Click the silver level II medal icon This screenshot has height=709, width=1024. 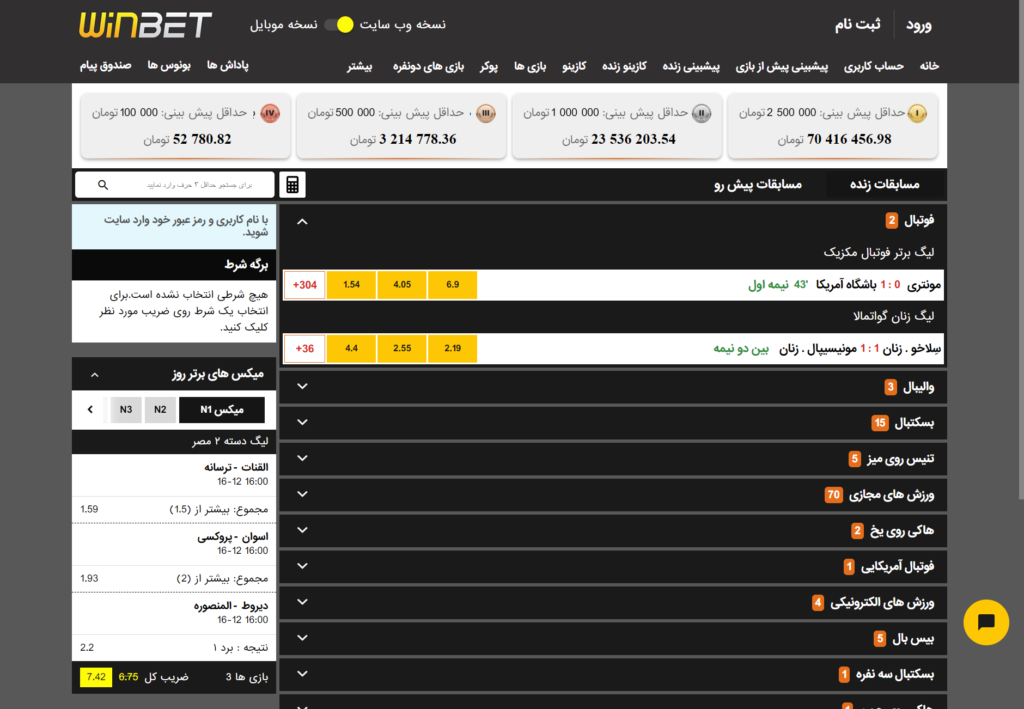pos(701,113)
